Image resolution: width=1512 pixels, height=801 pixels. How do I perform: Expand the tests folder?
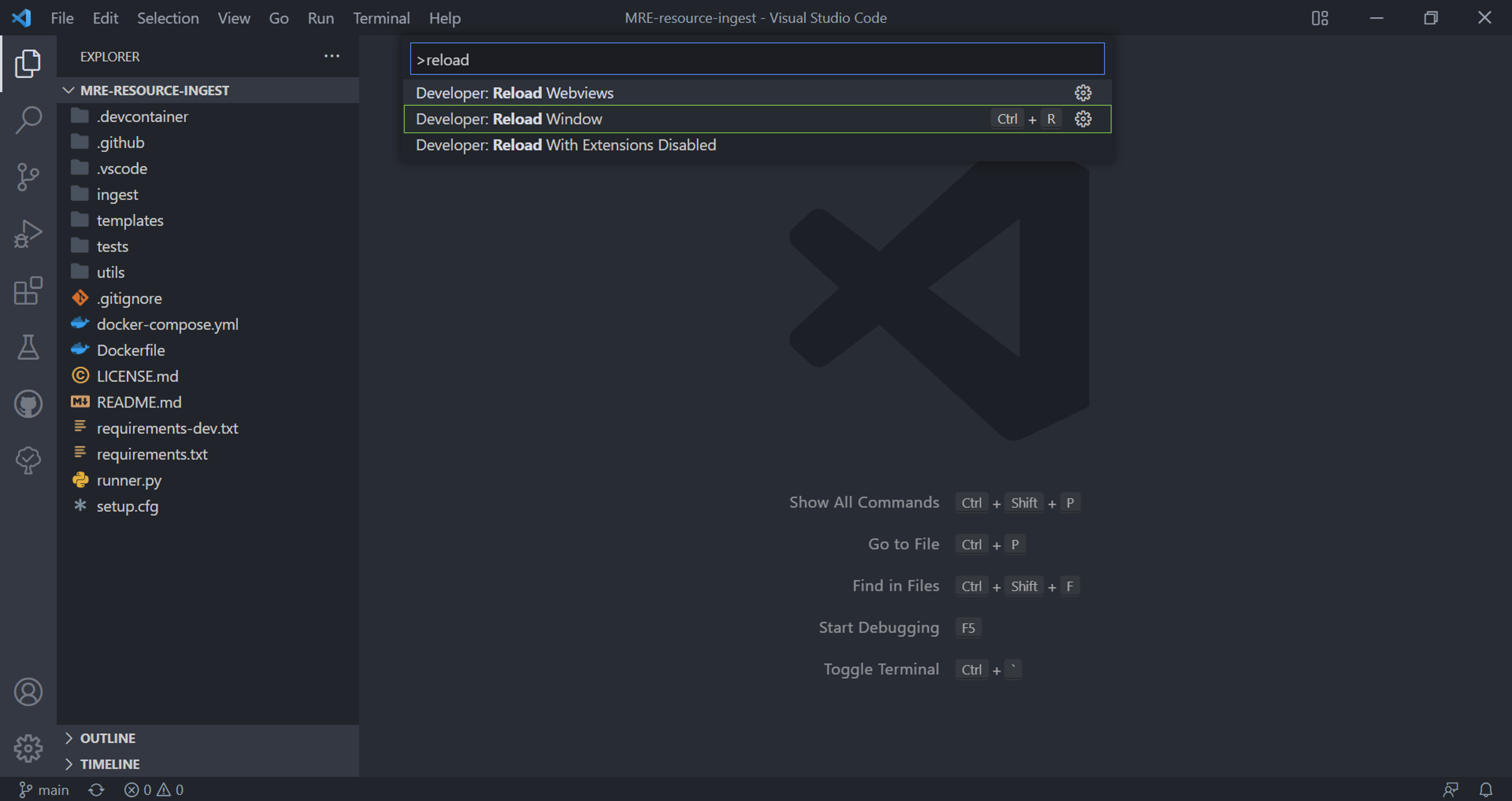coord(208,247)
